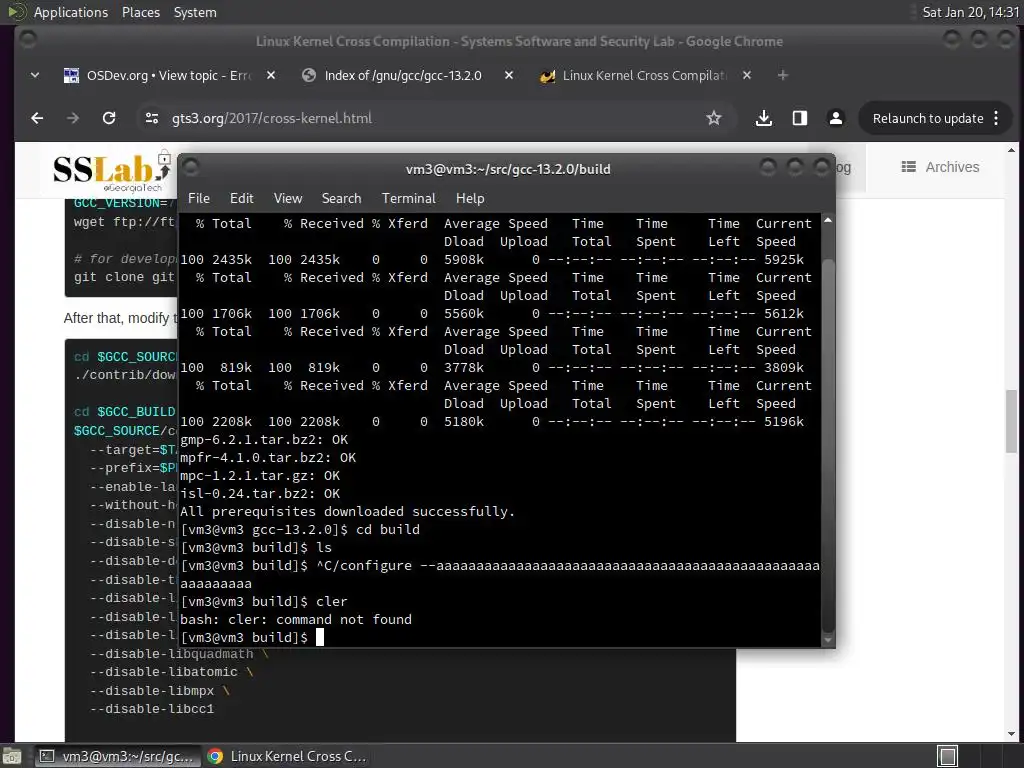Click the terminal vertical scrollbar thumb
Image resolution: width=1024 pixels, height=768 pixels.
coord(827,444)
